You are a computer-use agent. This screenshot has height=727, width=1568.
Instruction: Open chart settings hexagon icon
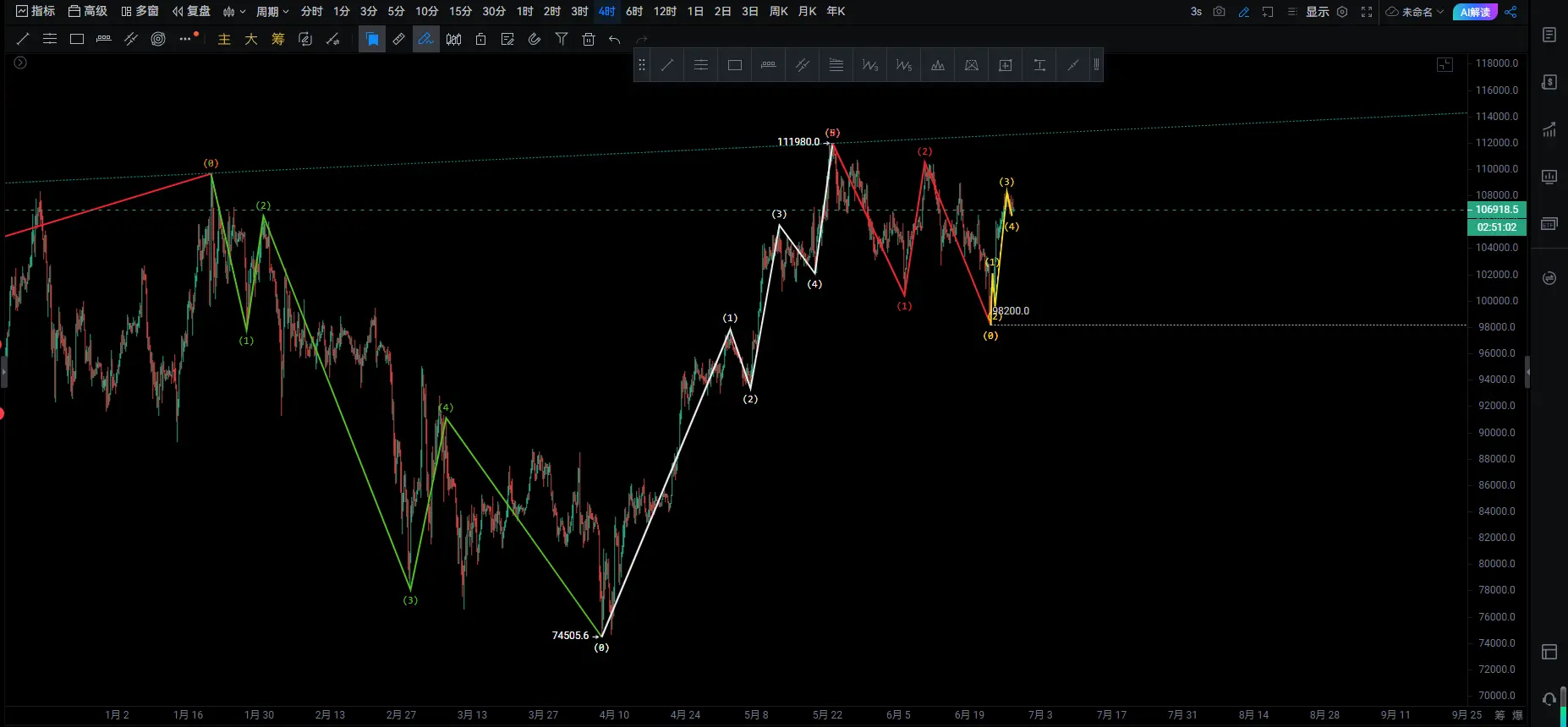[x=1342, y=12]
